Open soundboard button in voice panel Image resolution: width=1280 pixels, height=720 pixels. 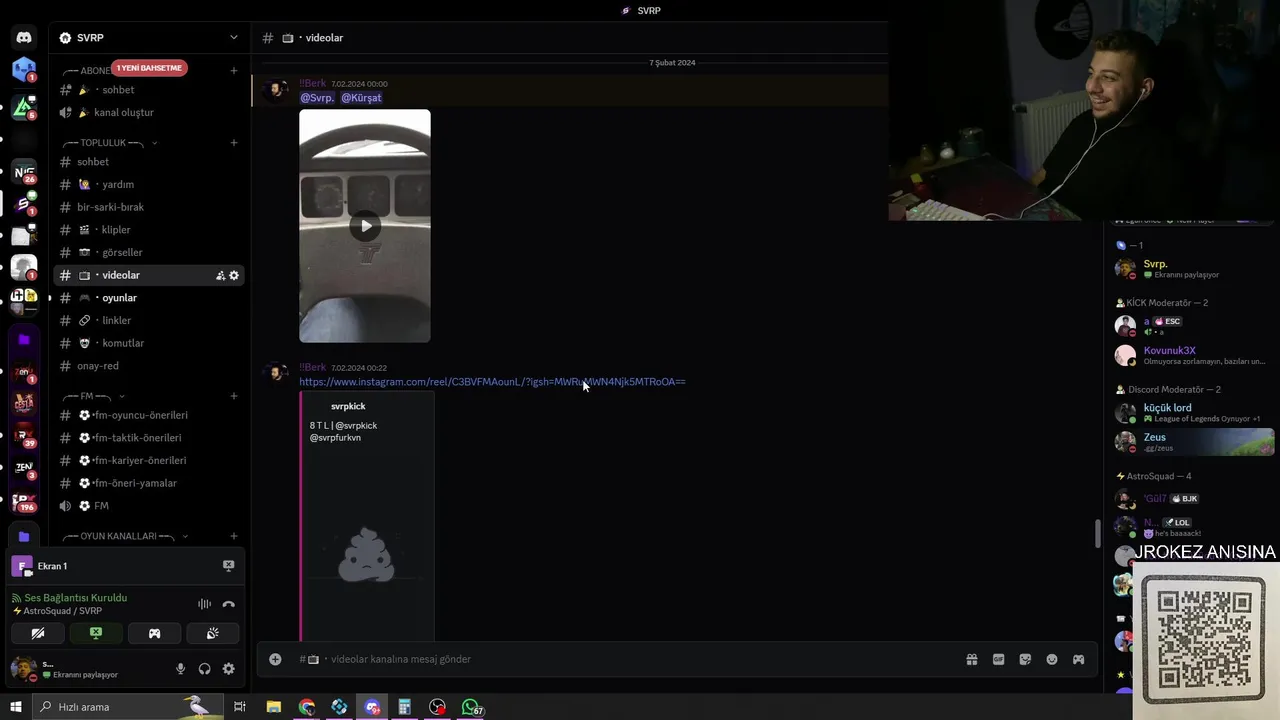pyautogui.click(x=212, y=633)
